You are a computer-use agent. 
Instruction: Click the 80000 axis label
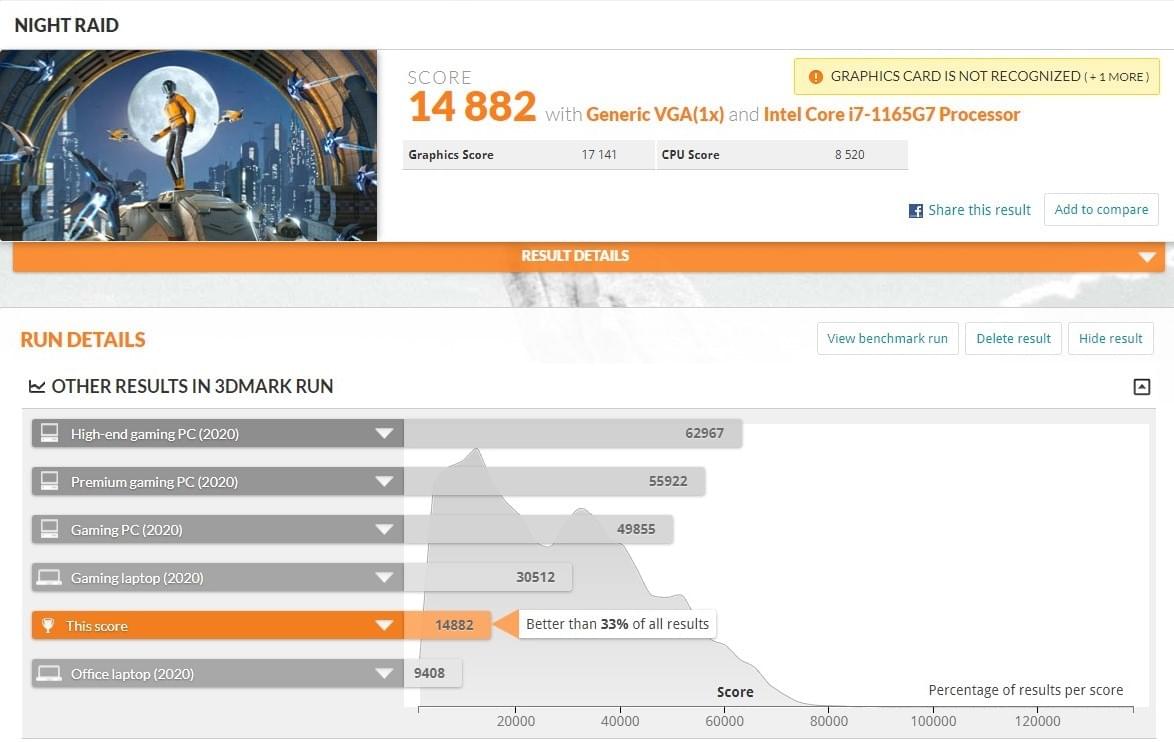pos(829,721)
